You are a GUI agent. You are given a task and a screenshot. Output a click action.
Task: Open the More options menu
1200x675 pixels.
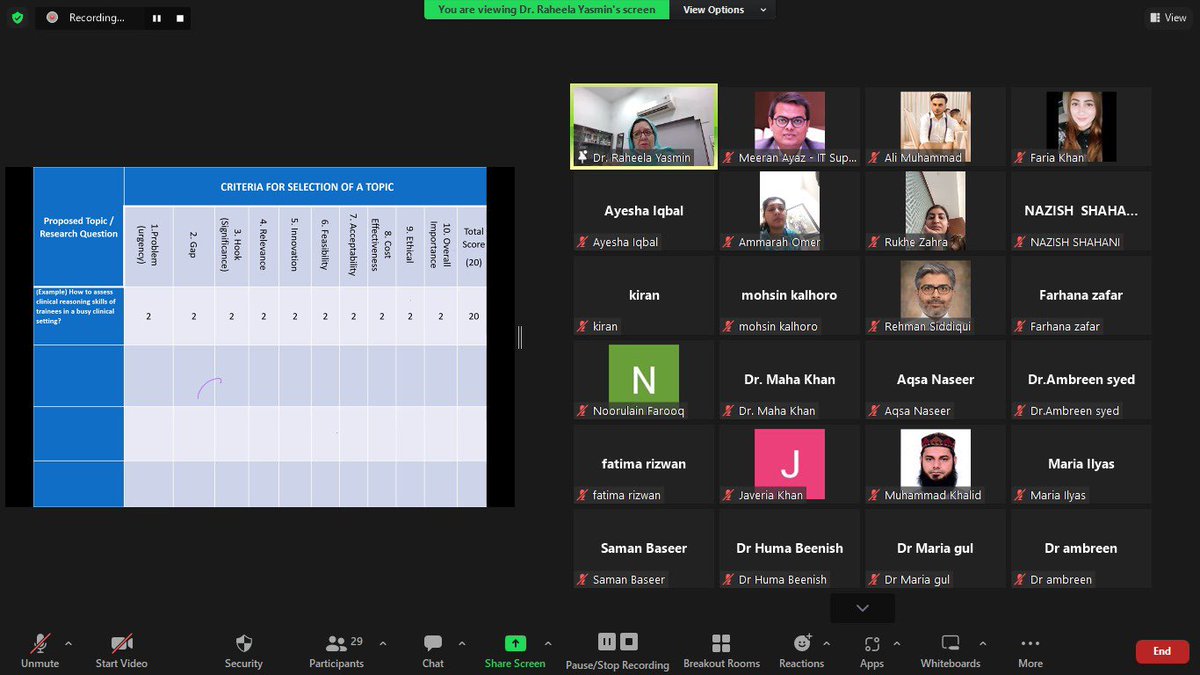(1030, 650)
